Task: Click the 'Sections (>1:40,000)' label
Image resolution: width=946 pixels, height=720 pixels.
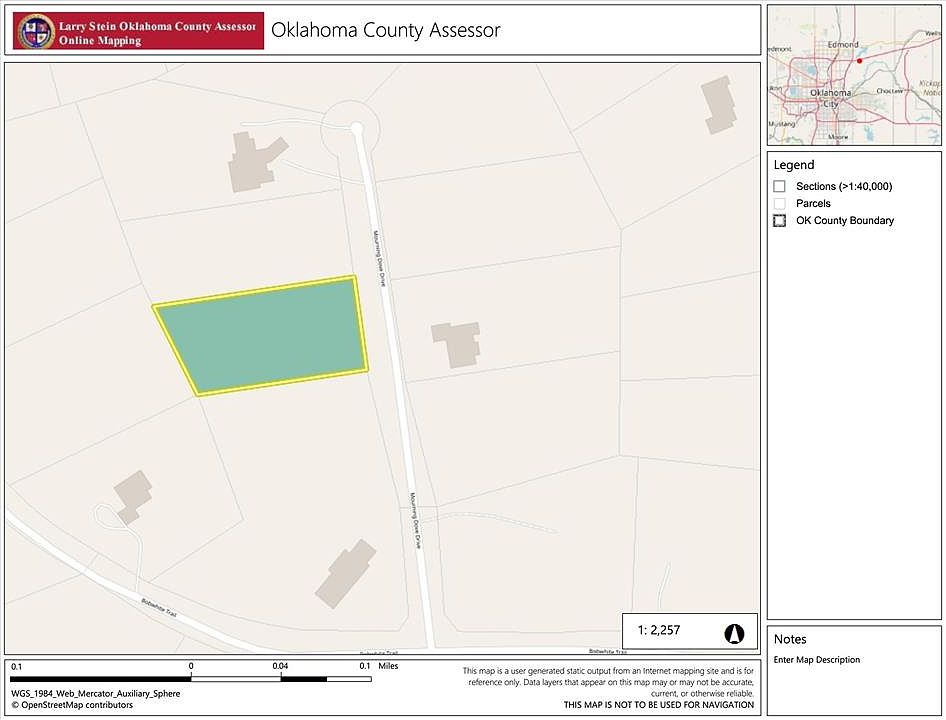Action: (844, 186)
